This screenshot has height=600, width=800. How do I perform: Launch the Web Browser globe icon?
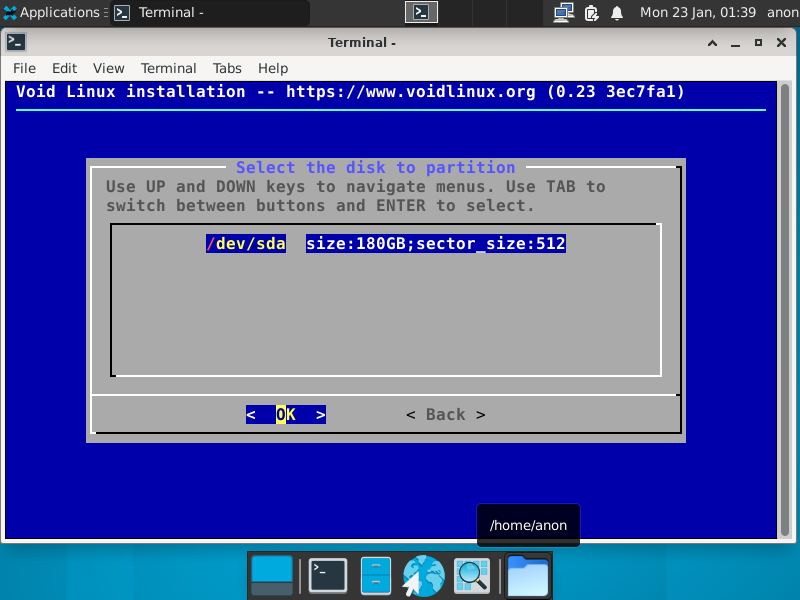pyautogui.click(x=423, y=576)
